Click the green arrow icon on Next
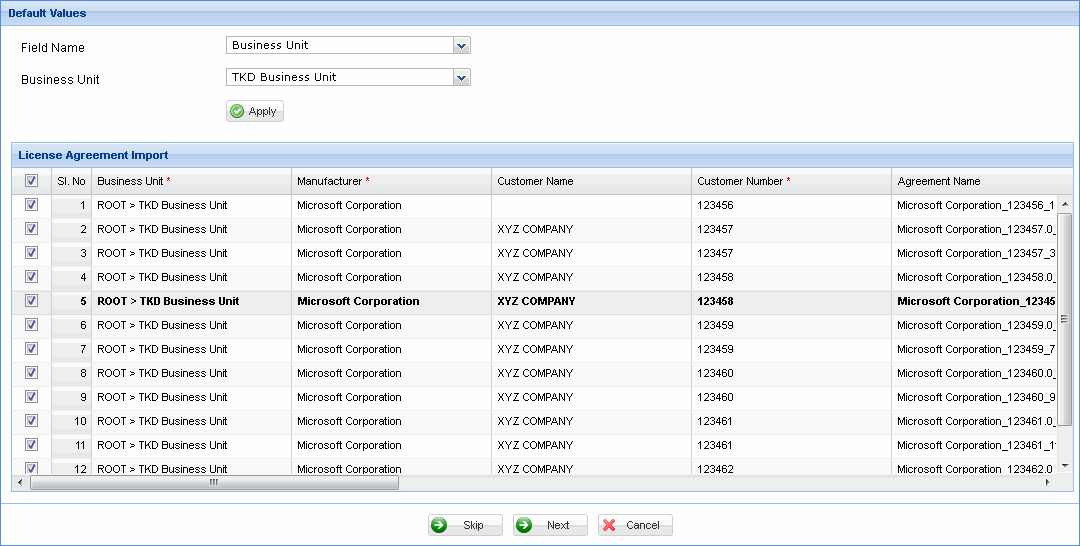This screenshot has height=546, width=1080. 524,525
